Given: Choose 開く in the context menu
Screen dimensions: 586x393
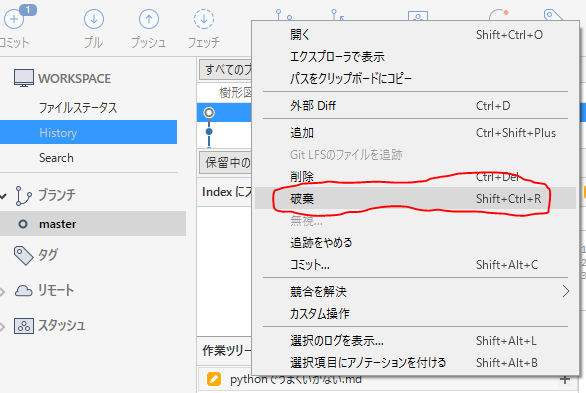Looking at the screenshot, I should [x=416, y=35].
